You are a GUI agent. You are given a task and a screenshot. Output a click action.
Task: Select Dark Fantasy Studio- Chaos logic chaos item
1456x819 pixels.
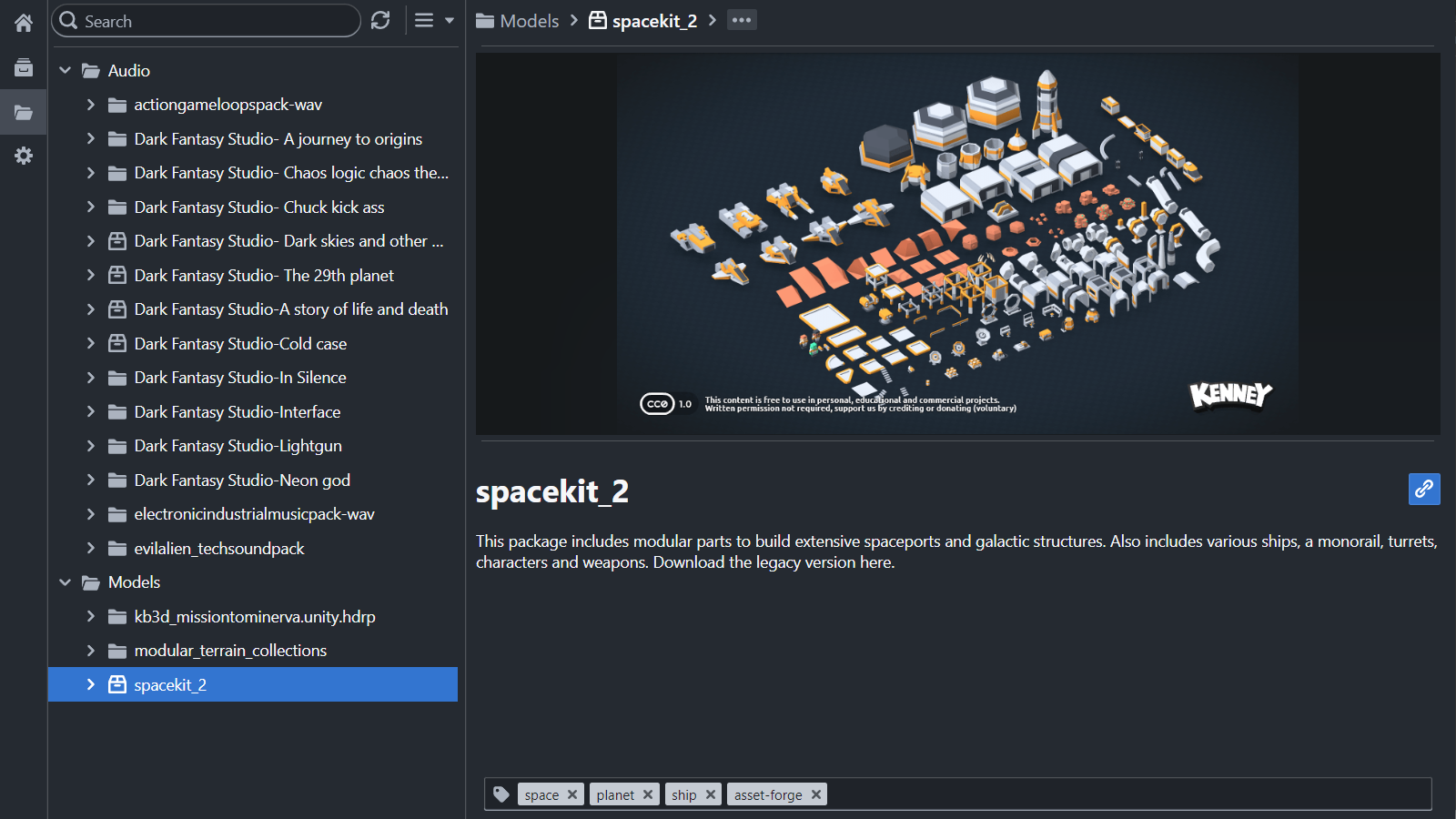(x=291, y=173)
